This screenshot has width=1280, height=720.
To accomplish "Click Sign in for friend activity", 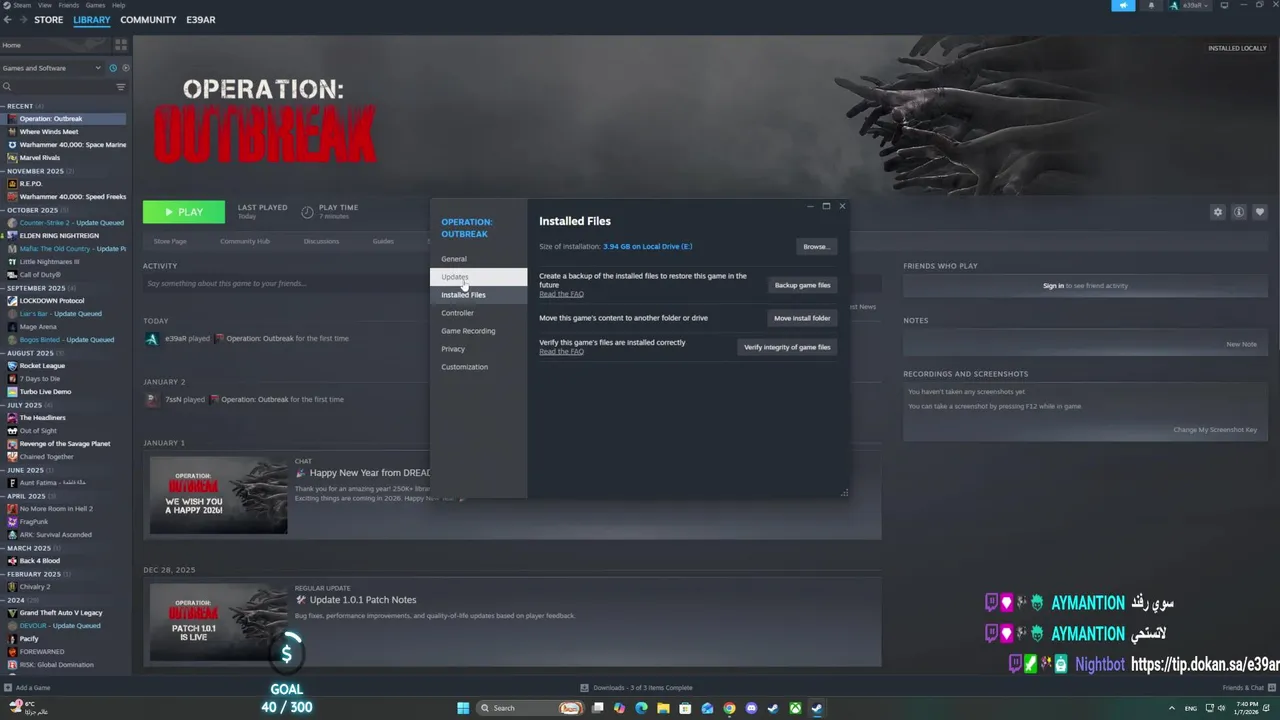I will 1053,286.
